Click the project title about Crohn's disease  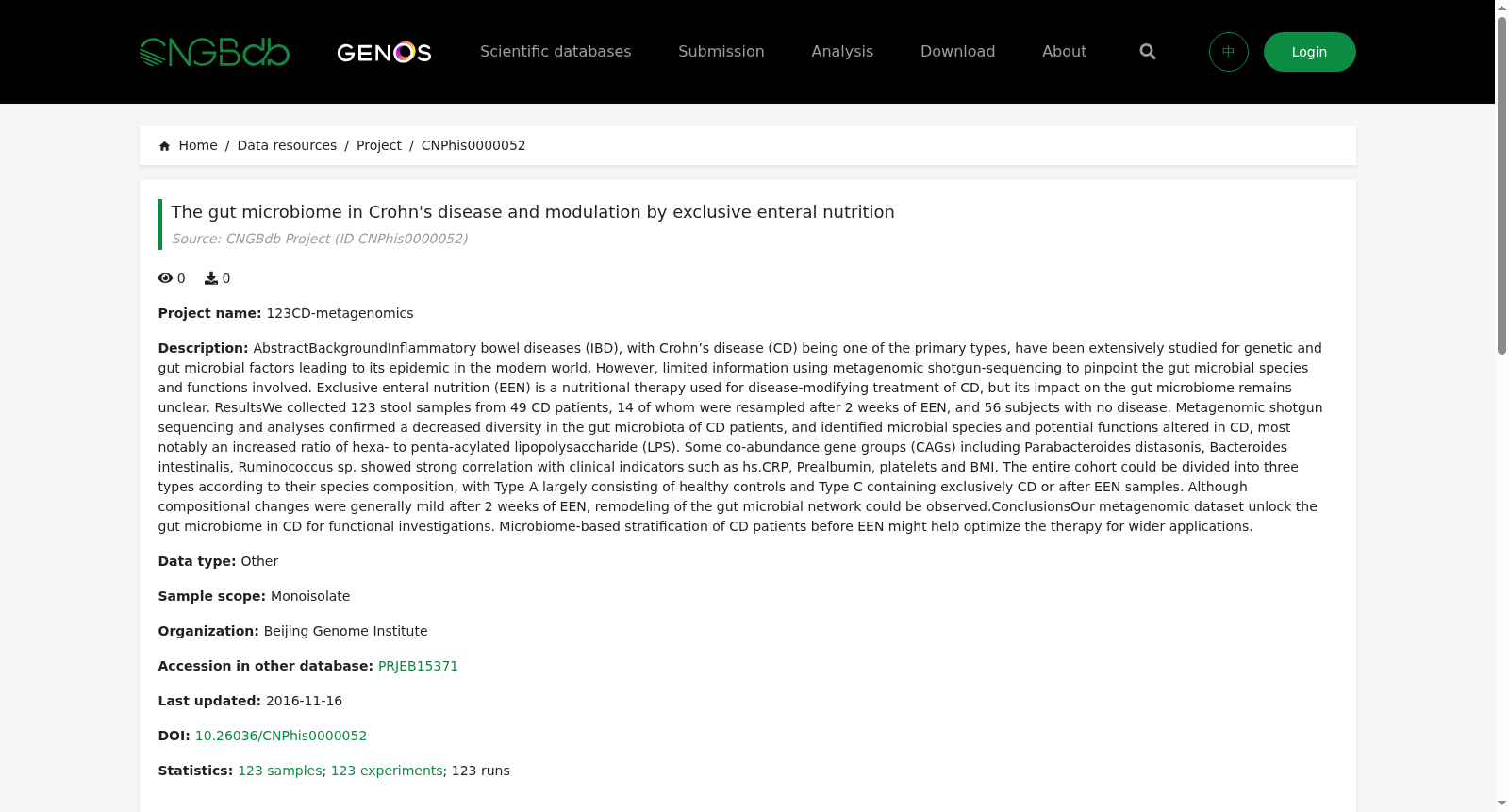click(533, 212)
